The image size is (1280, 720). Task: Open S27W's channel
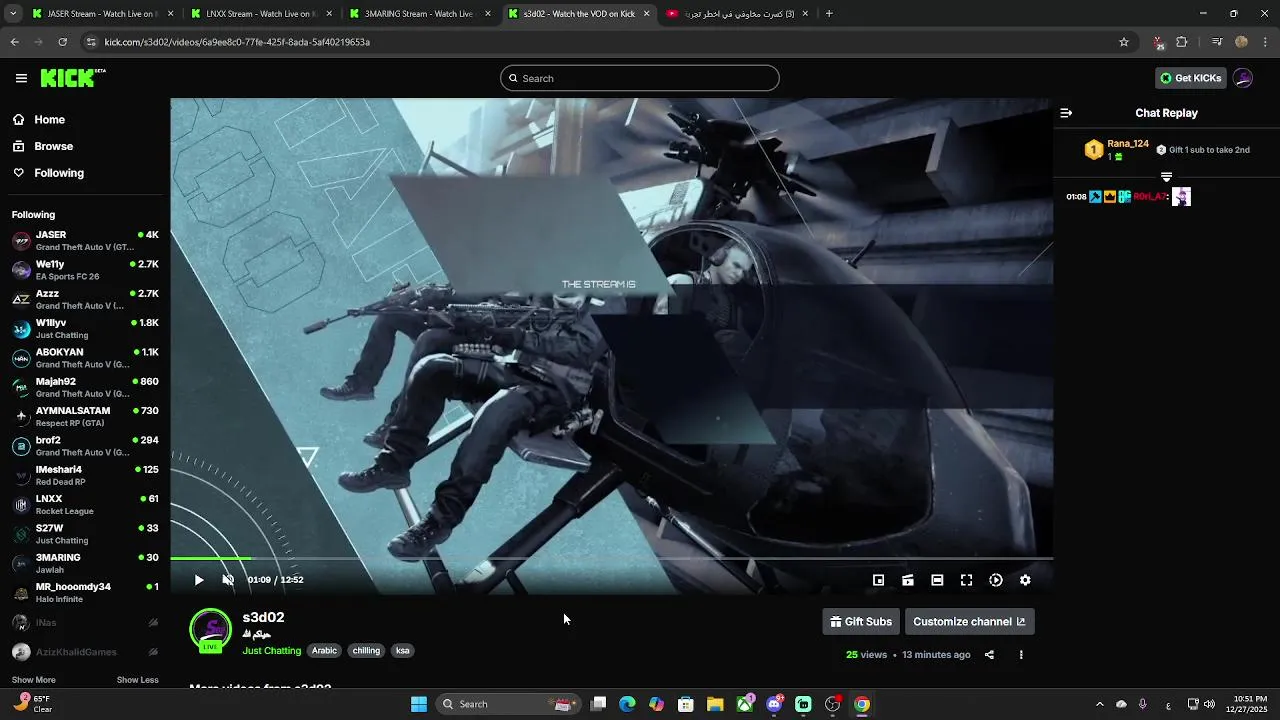tap(85, 534)
